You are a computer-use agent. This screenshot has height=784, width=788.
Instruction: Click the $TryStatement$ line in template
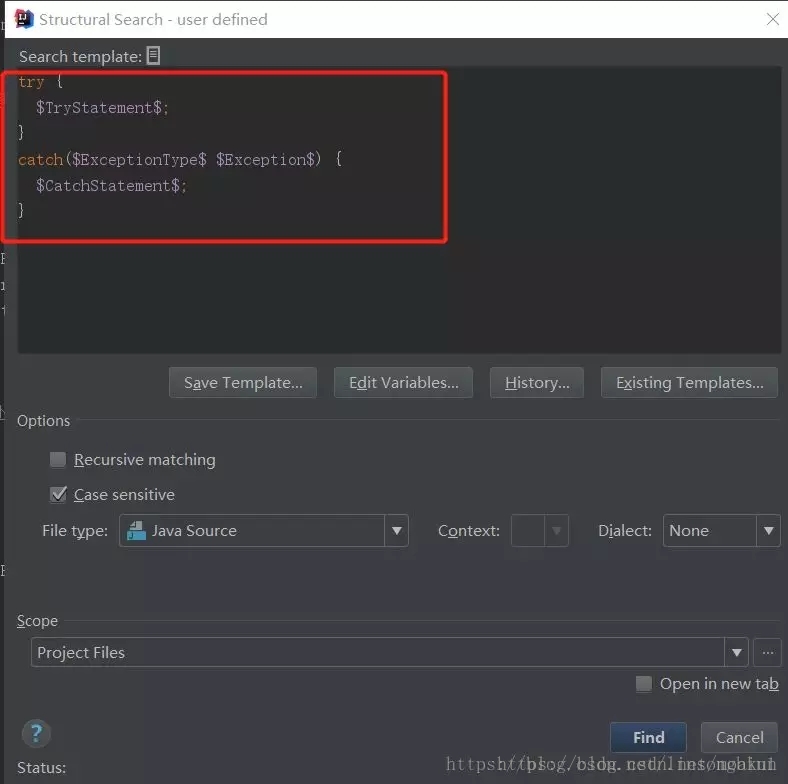102,107
